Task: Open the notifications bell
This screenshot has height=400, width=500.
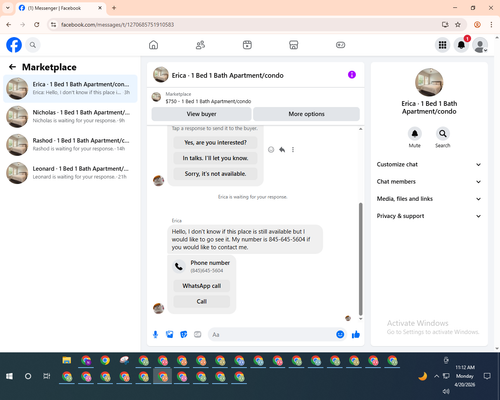Action: pos(461,45)
